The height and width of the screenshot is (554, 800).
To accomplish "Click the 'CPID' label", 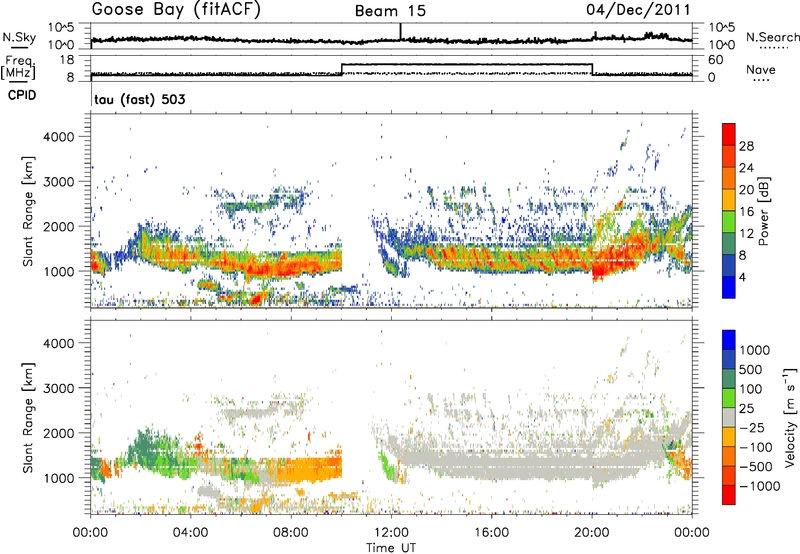I will [22, 95].
